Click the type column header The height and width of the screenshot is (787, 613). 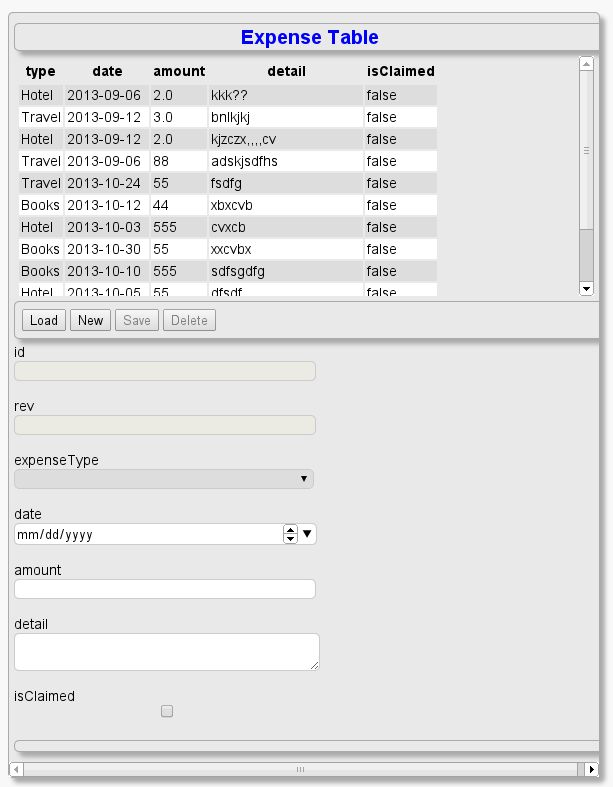pyautogui.click(x=41, y=71)
